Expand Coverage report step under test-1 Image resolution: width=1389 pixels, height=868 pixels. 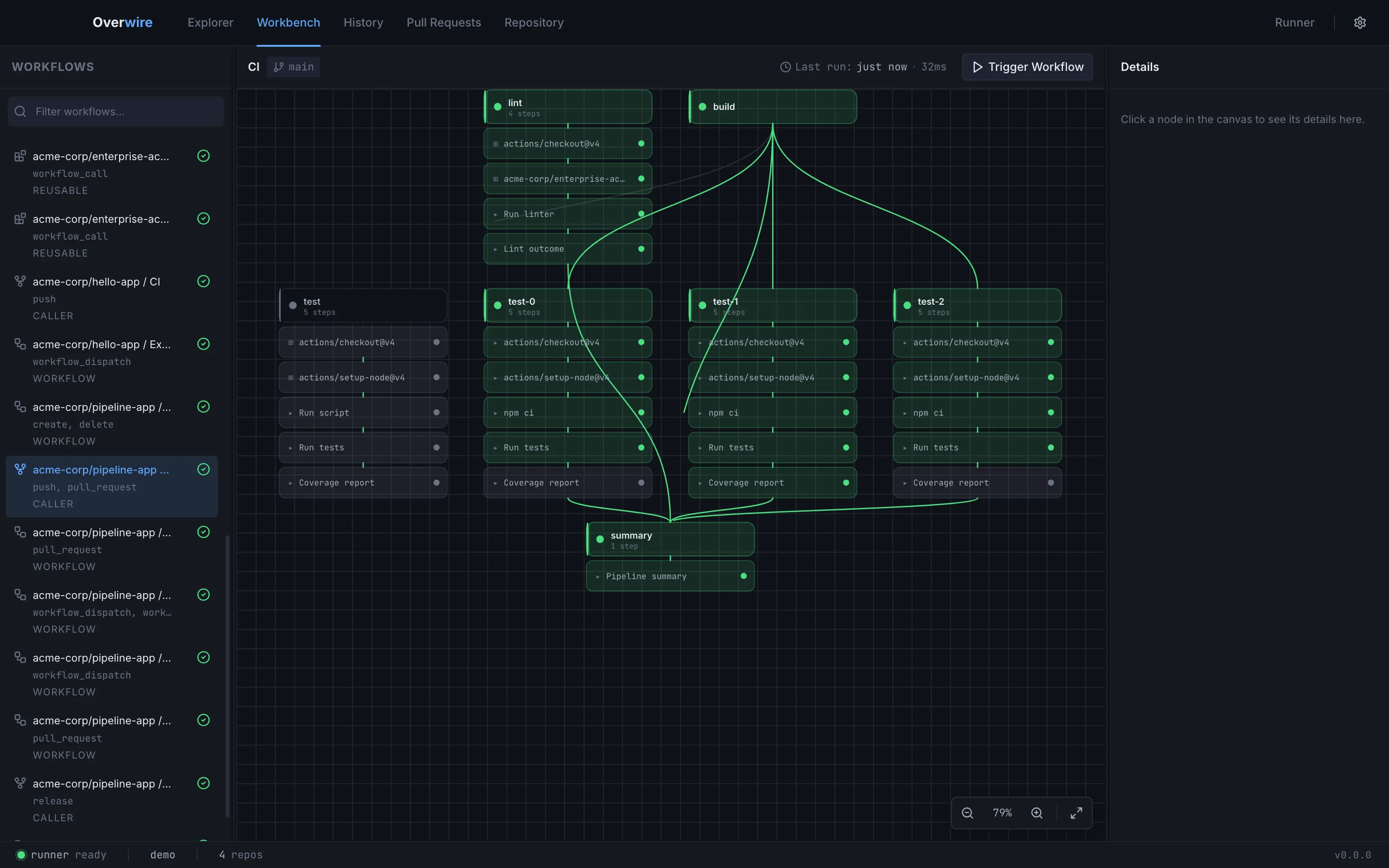click(x=700, y=483)
